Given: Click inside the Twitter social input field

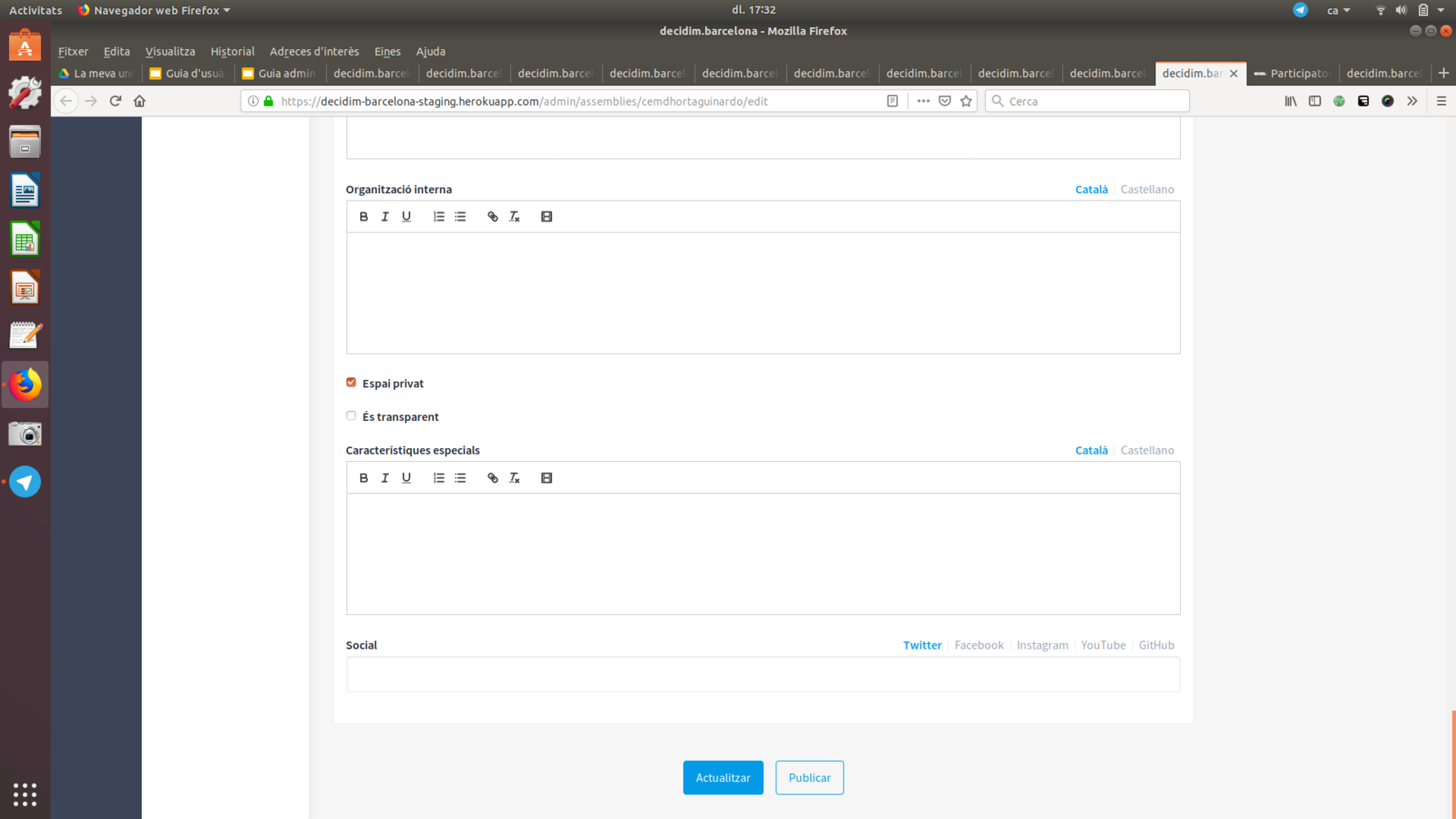Looking at the screenshot, I should (762, 673).
